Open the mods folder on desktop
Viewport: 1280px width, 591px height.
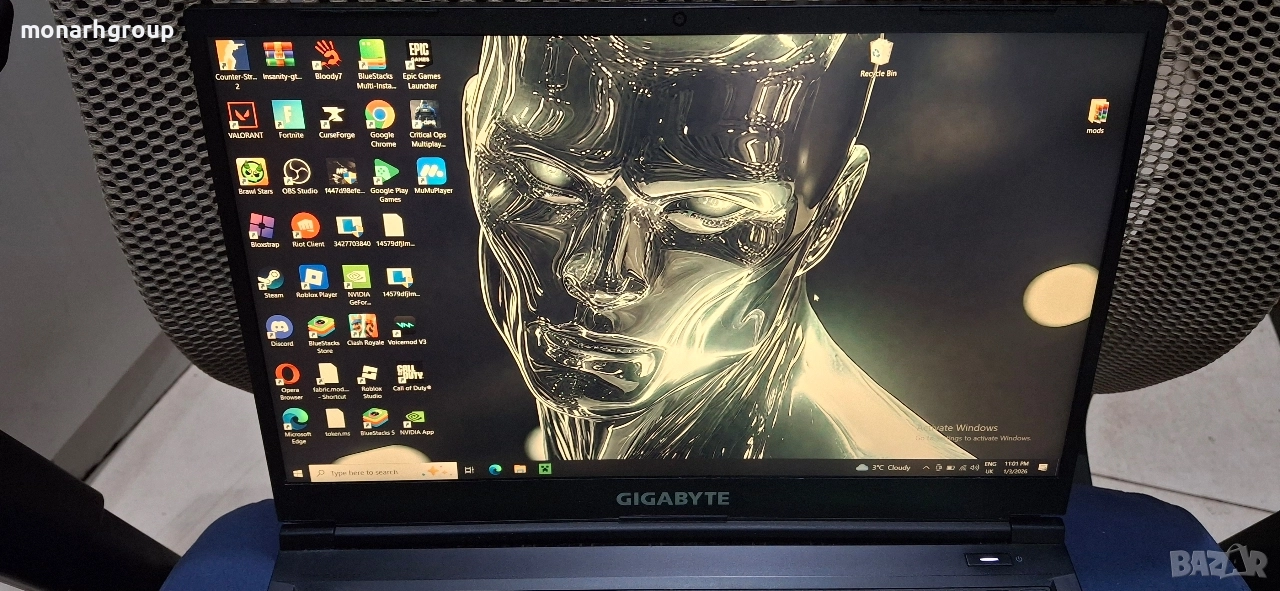coord(1096,112)
